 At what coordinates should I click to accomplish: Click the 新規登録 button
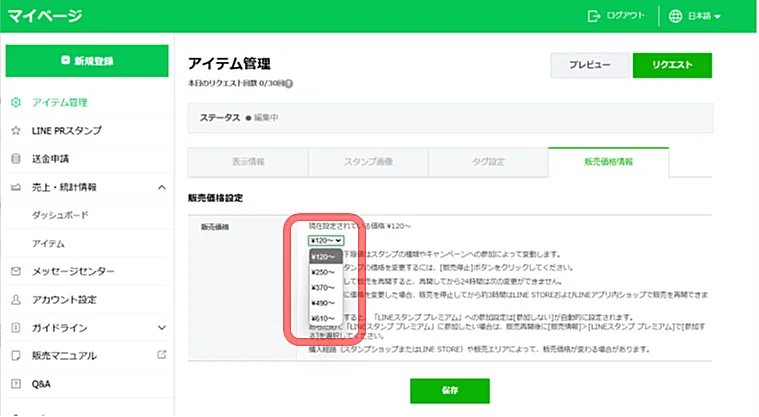[x=87, y=61]
